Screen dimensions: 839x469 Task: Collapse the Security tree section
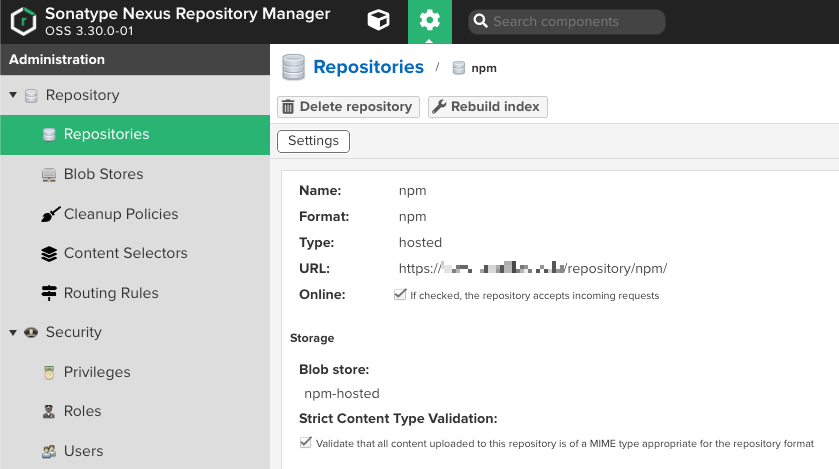click(x=13, y=333)
